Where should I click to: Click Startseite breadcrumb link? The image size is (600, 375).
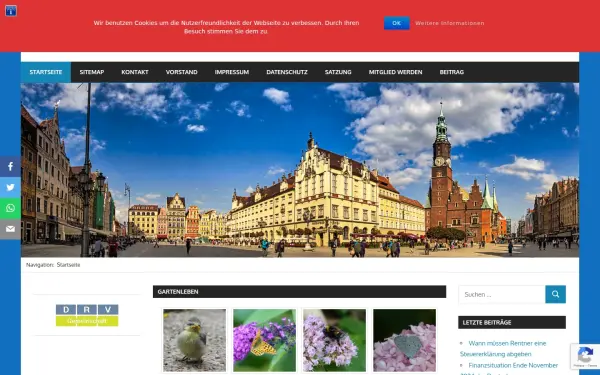tap(68, 265)
